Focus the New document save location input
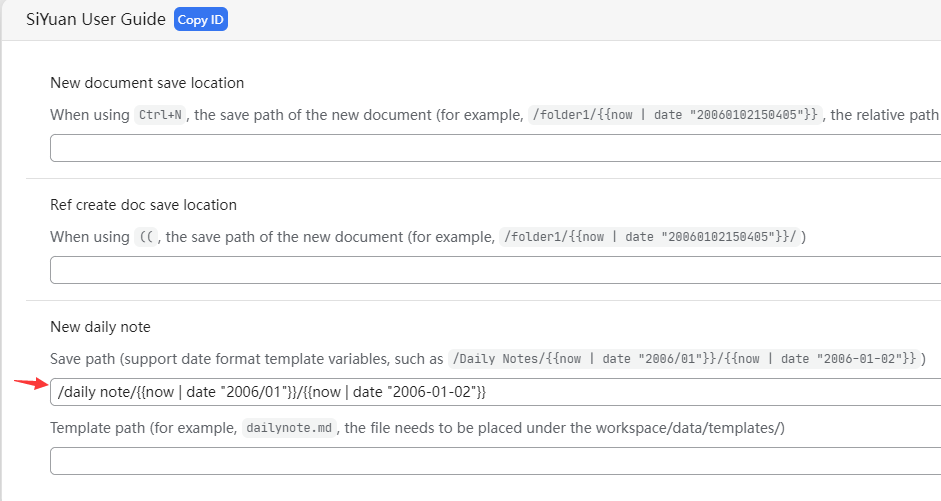The image size is (941, 501). [495, 148]
